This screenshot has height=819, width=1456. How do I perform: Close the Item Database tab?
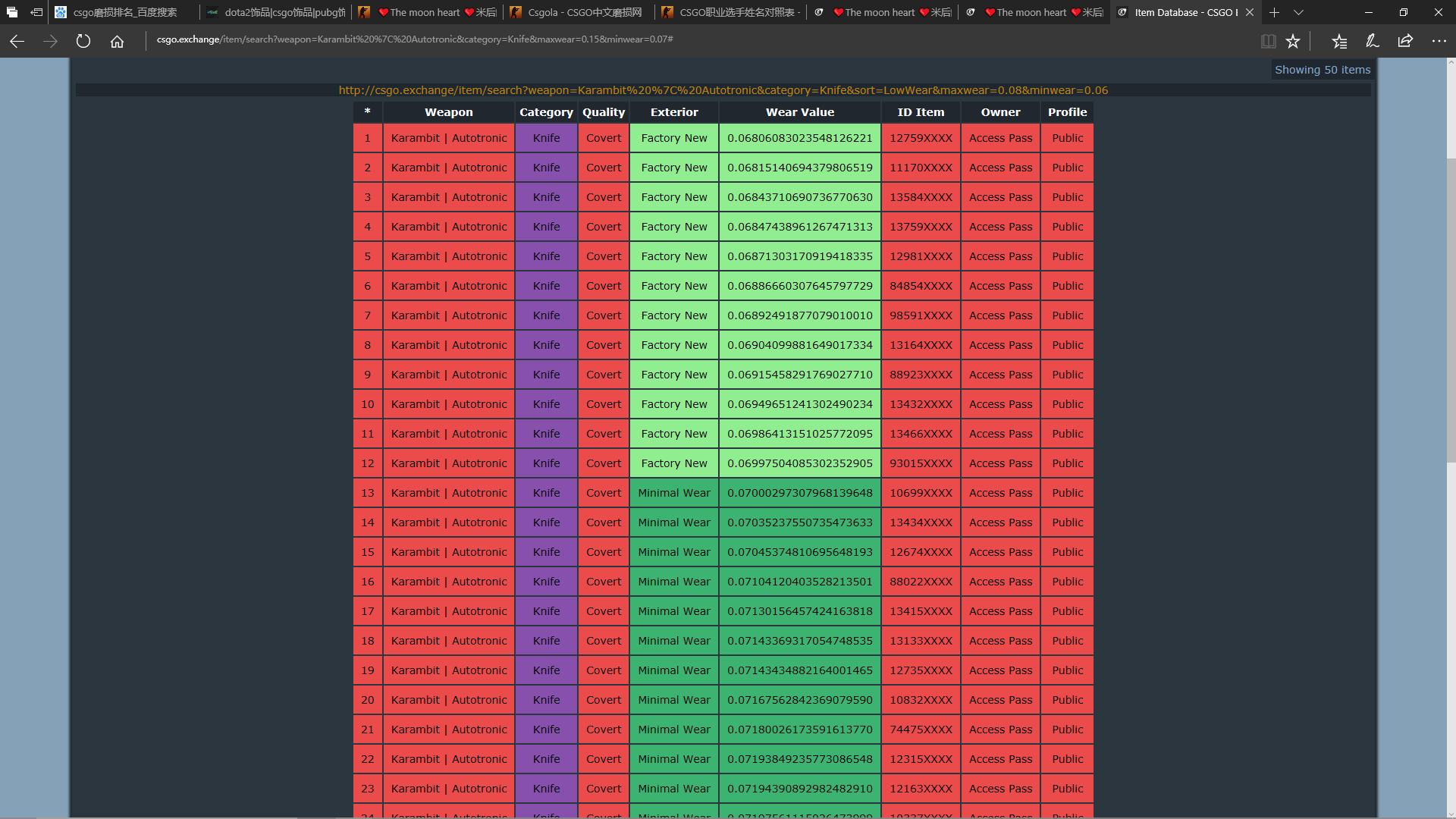1250,12
